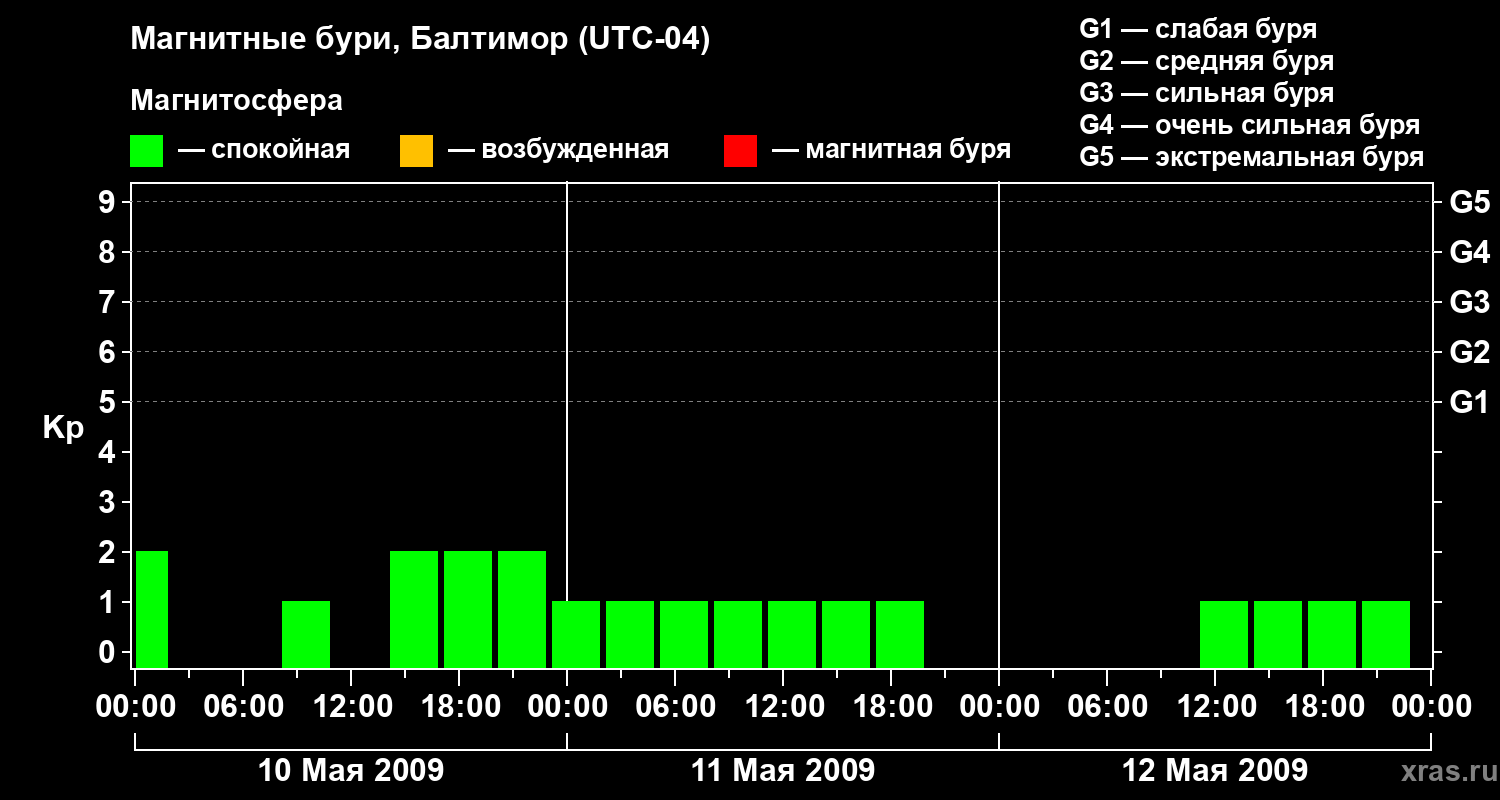Viewport: 1500px width, 800px height.
Task: Click the green 'спокойная' legend swatch
Action: (147, 151)
